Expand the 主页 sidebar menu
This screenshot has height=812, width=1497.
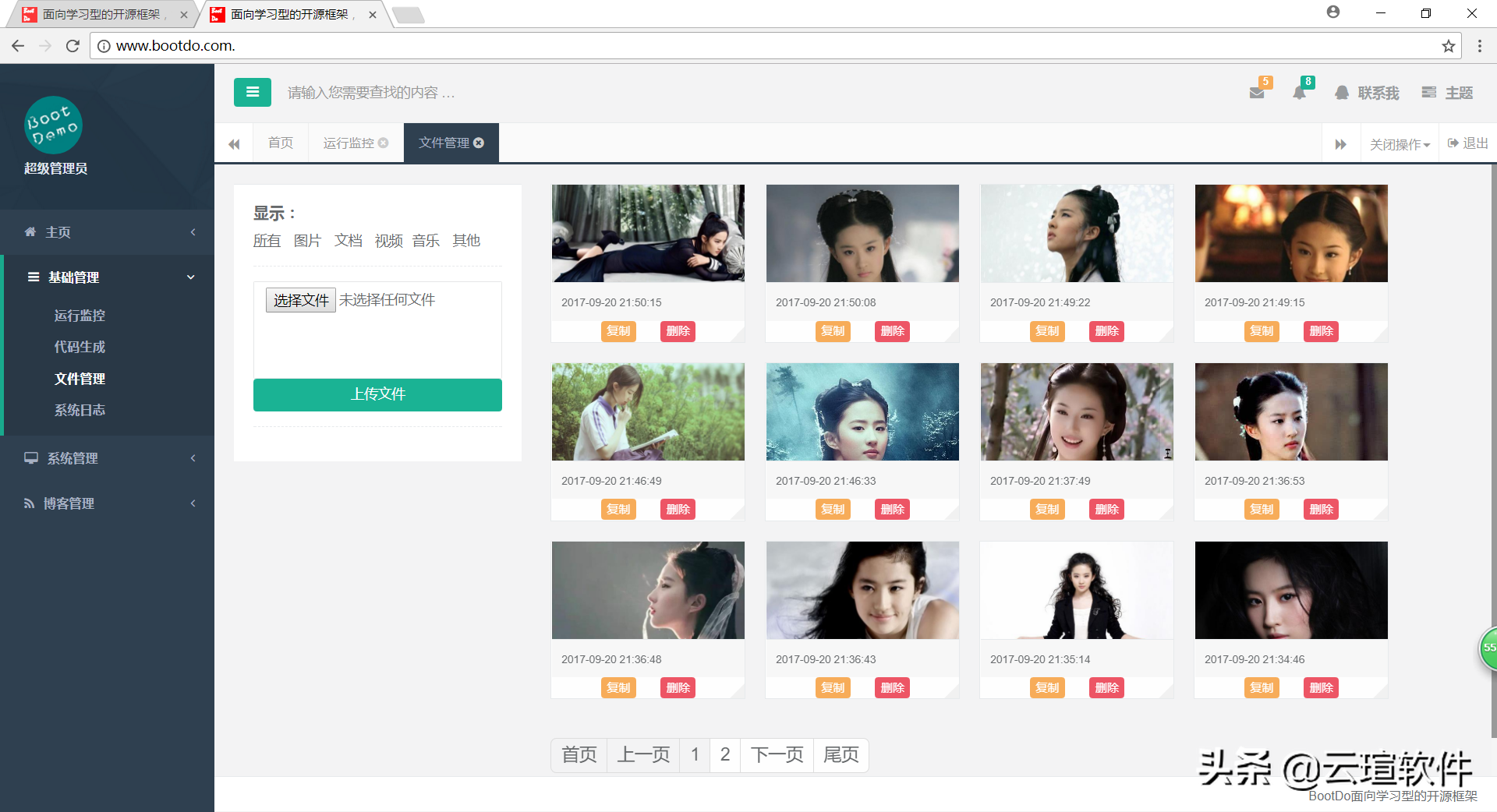coord(107,232)
